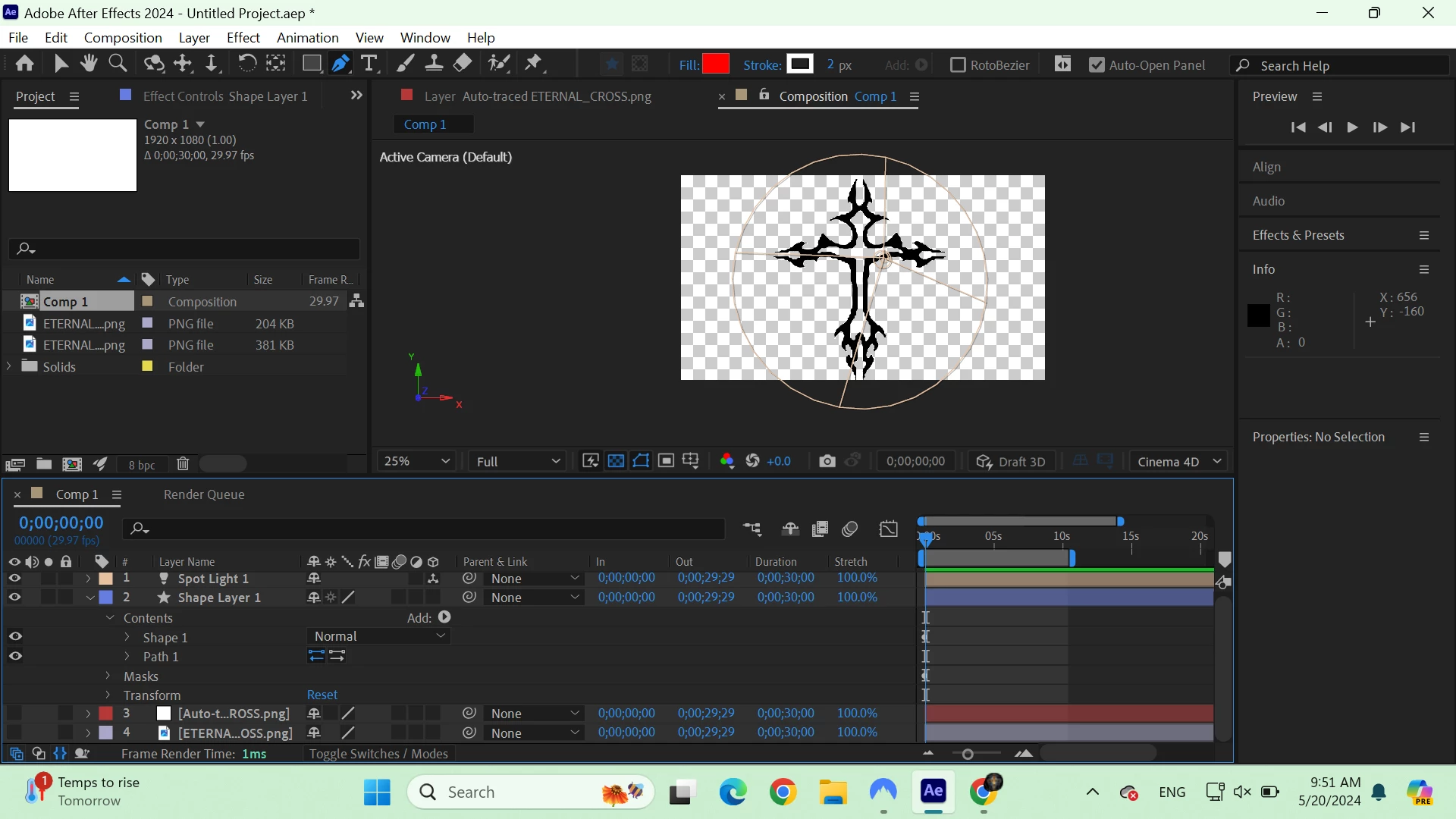The image size is (1456, 819).
Task: Select the Hand tool
Action: coord(89,64)
